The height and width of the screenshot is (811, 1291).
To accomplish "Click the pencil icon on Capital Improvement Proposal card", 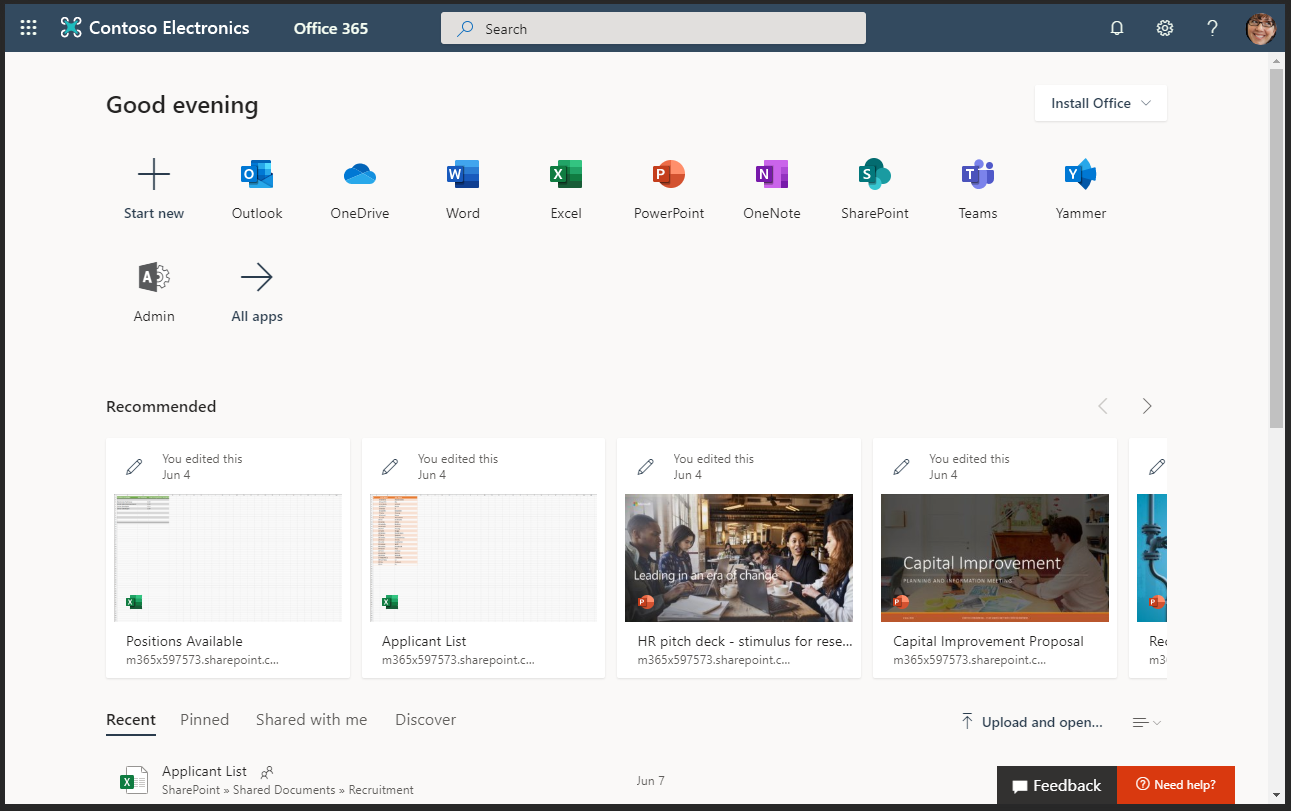I will tap(901, 466).
